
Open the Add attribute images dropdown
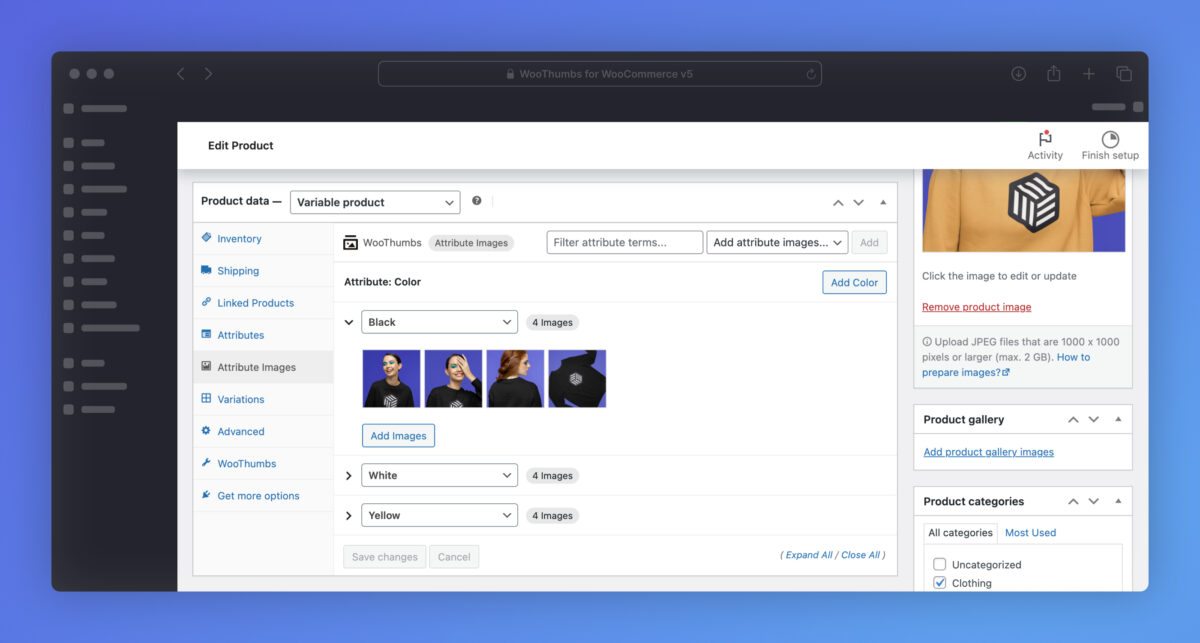[x=777, y=242]
